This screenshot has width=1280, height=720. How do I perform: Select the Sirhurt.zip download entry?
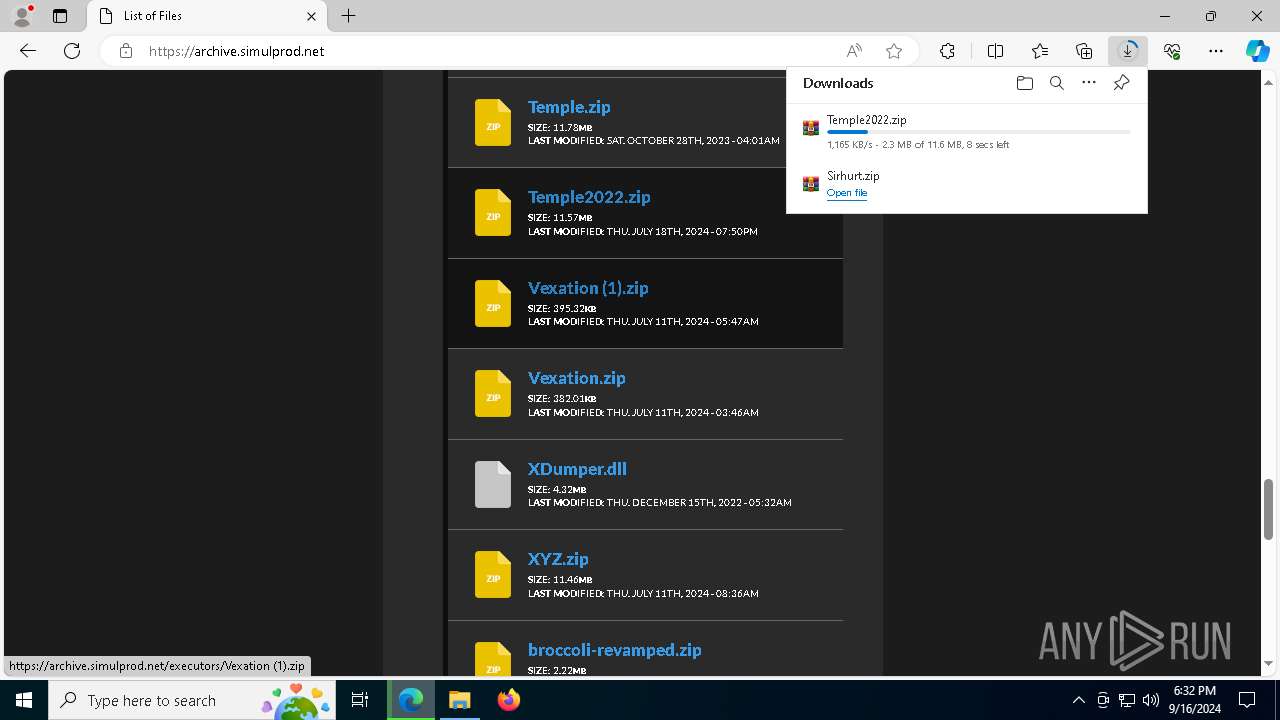966,184
